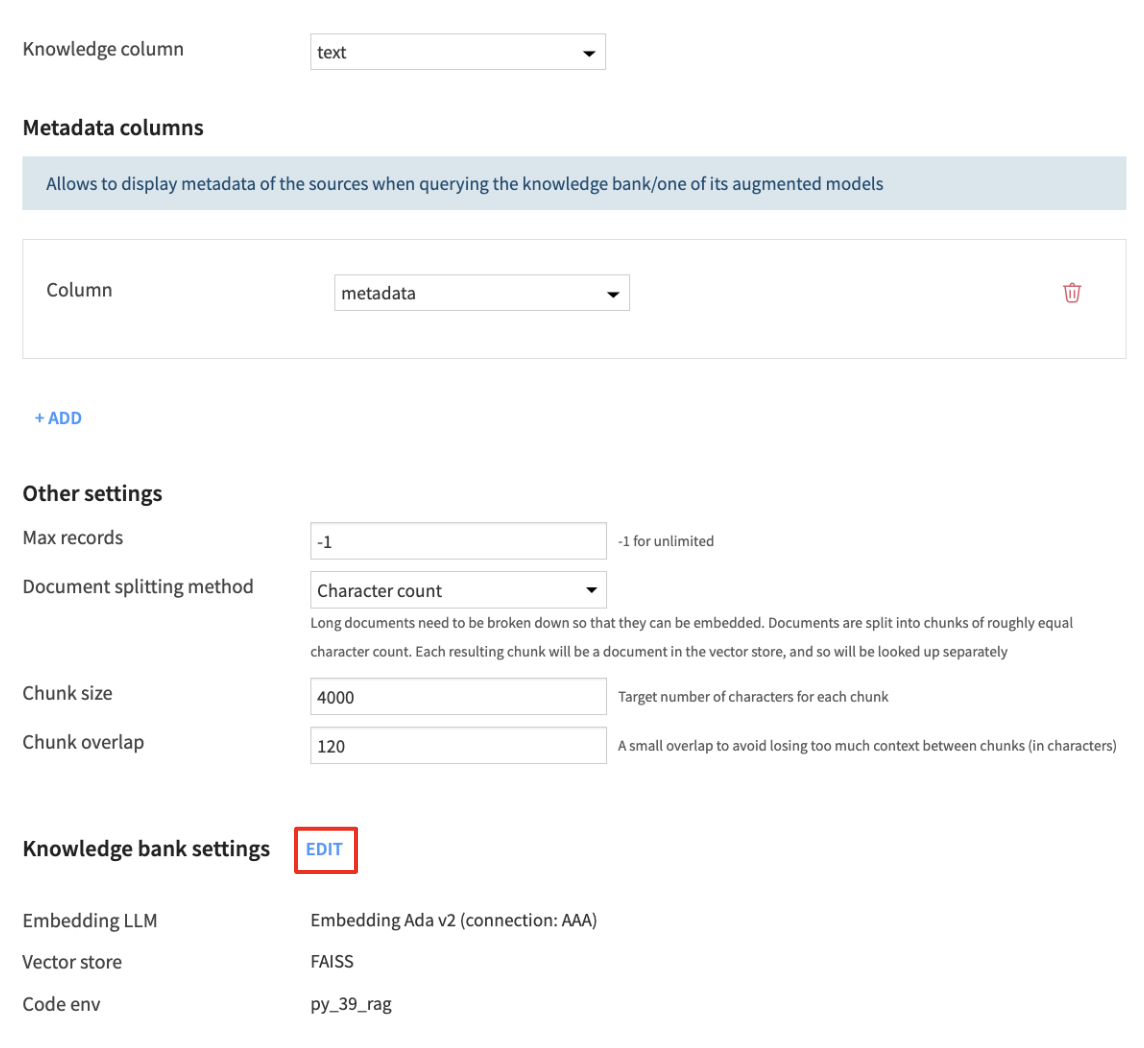Click the chunk size target characters hint

click(754, 697)
